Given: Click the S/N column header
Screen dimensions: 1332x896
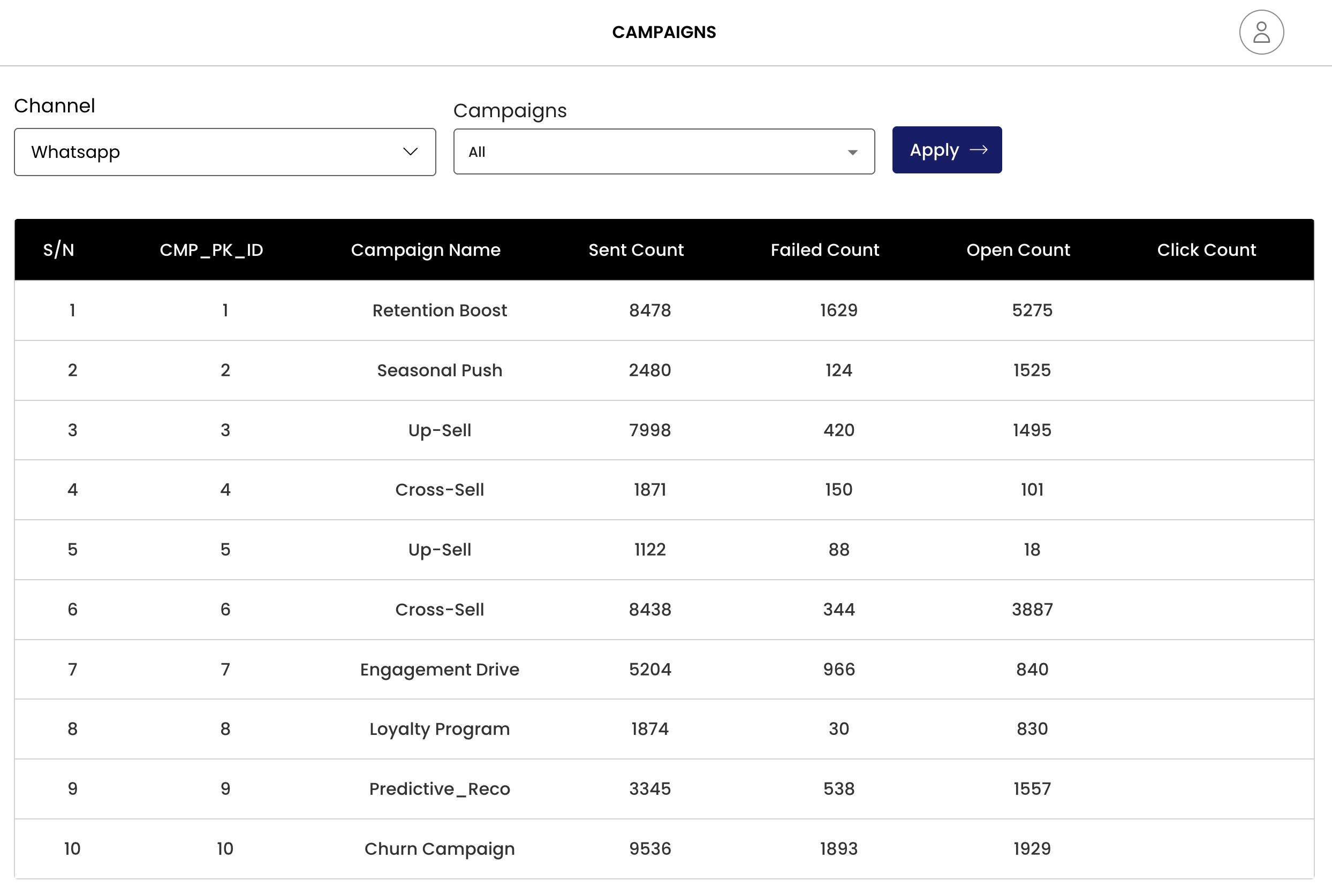Looking at the screenshot, I should click(58, 250).
